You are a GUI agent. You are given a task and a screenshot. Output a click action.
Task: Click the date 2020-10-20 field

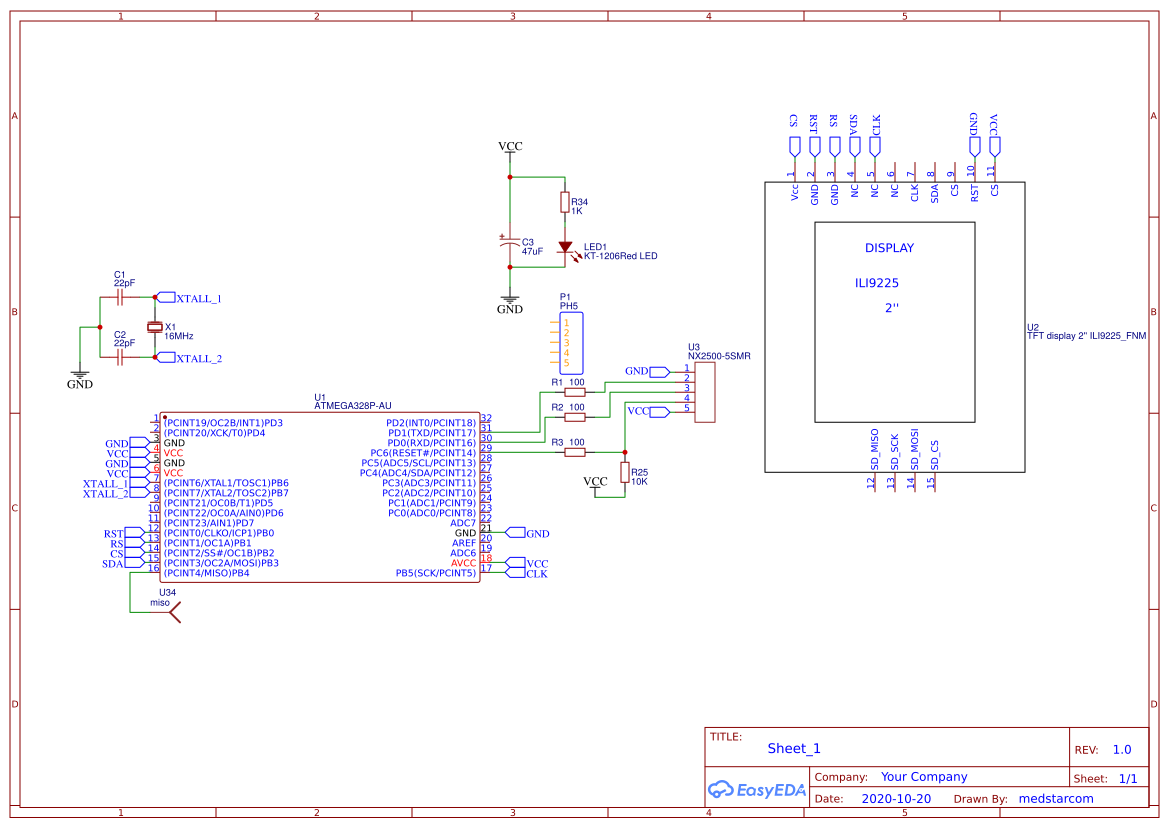tap(899, 798)
